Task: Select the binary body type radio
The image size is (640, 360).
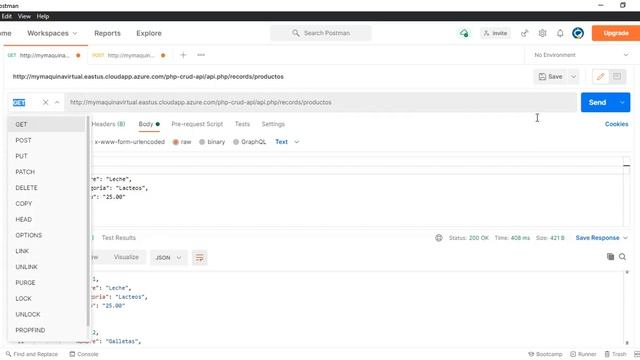Action: click(x=202, y=142)
